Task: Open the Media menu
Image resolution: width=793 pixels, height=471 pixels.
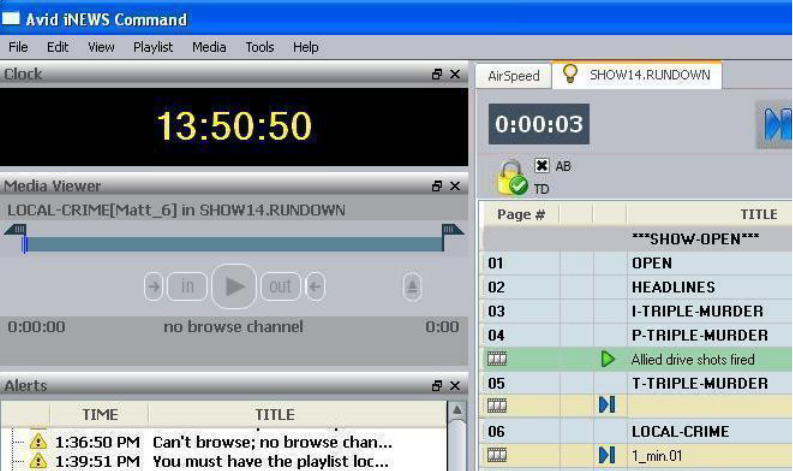Action: [209, 47]
